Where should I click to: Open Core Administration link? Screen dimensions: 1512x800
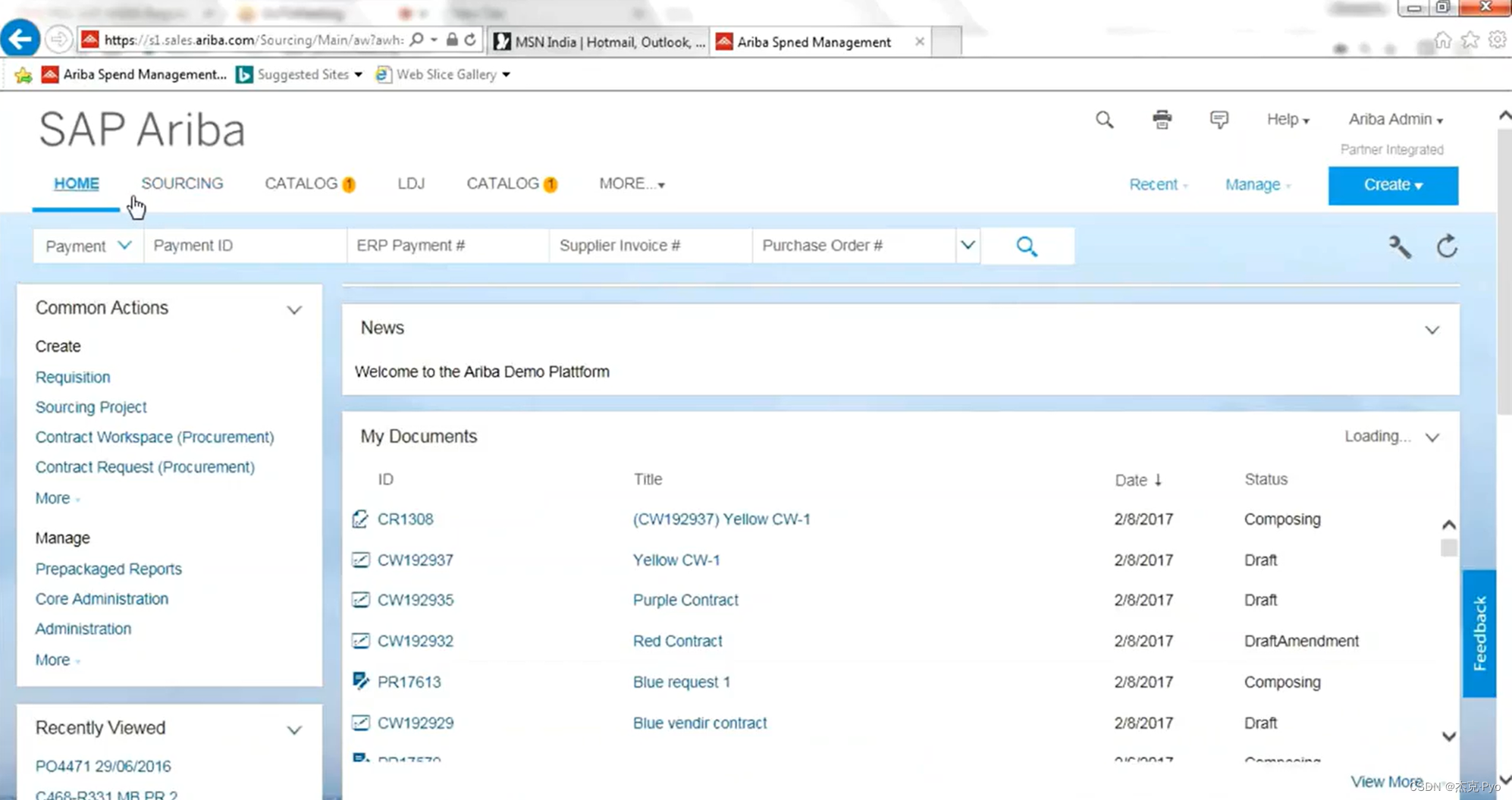(102, 599)
